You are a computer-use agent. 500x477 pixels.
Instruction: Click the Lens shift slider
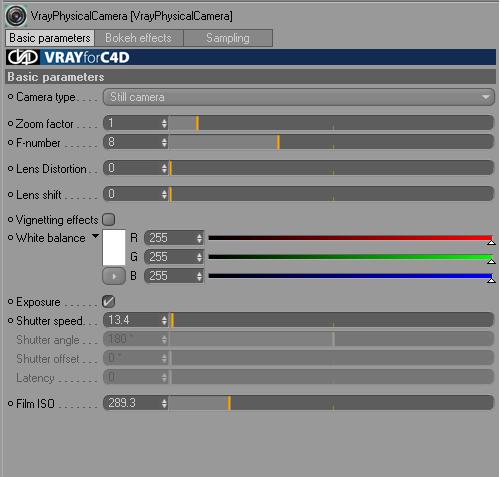coord(331,194)
